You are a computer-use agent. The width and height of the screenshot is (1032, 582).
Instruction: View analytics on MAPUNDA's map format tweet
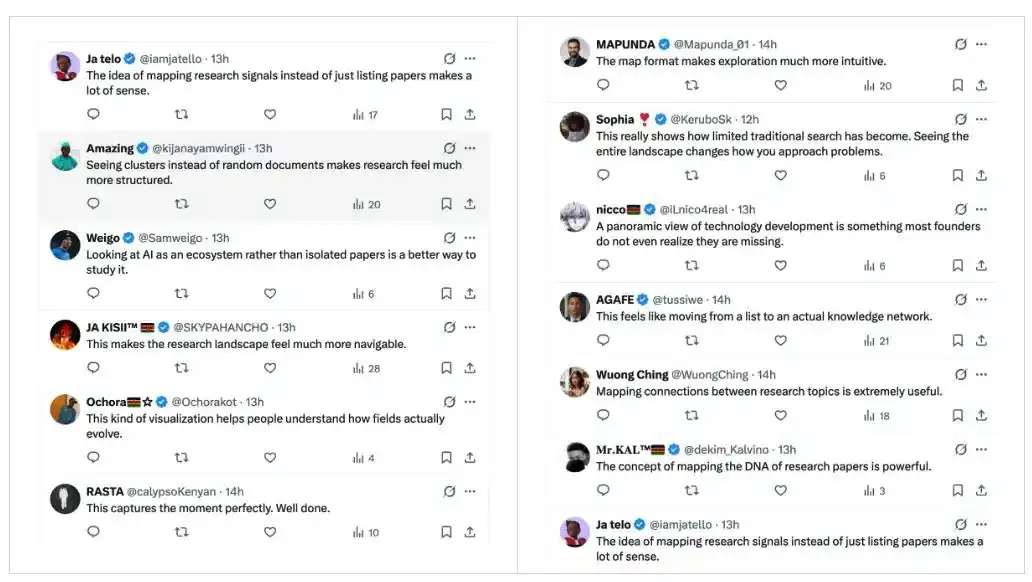pos(877,86)
